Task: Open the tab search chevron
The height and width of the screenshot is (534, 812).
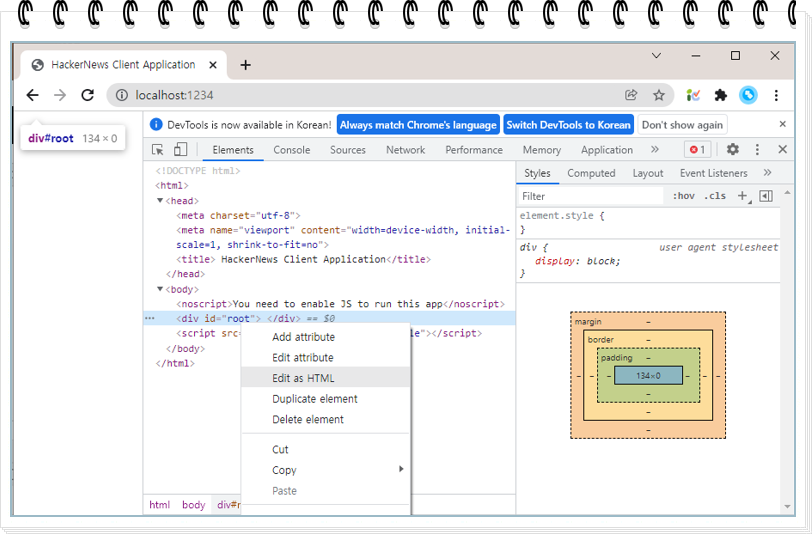Action: (656, 55)
